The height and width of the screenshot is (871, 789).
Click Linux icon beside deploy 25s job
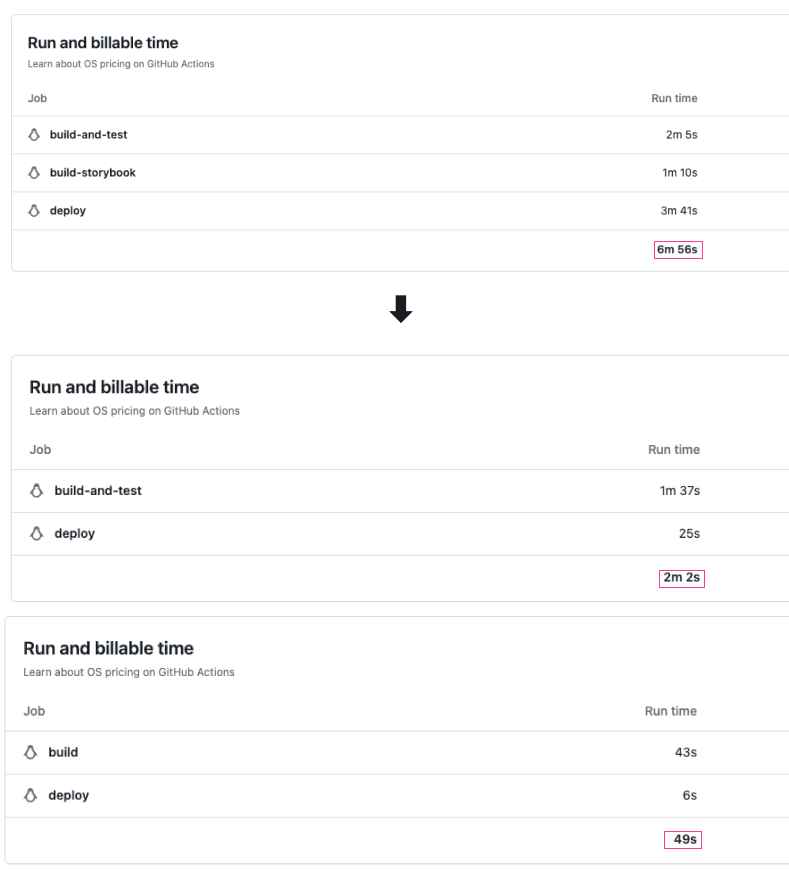[37, 533]
